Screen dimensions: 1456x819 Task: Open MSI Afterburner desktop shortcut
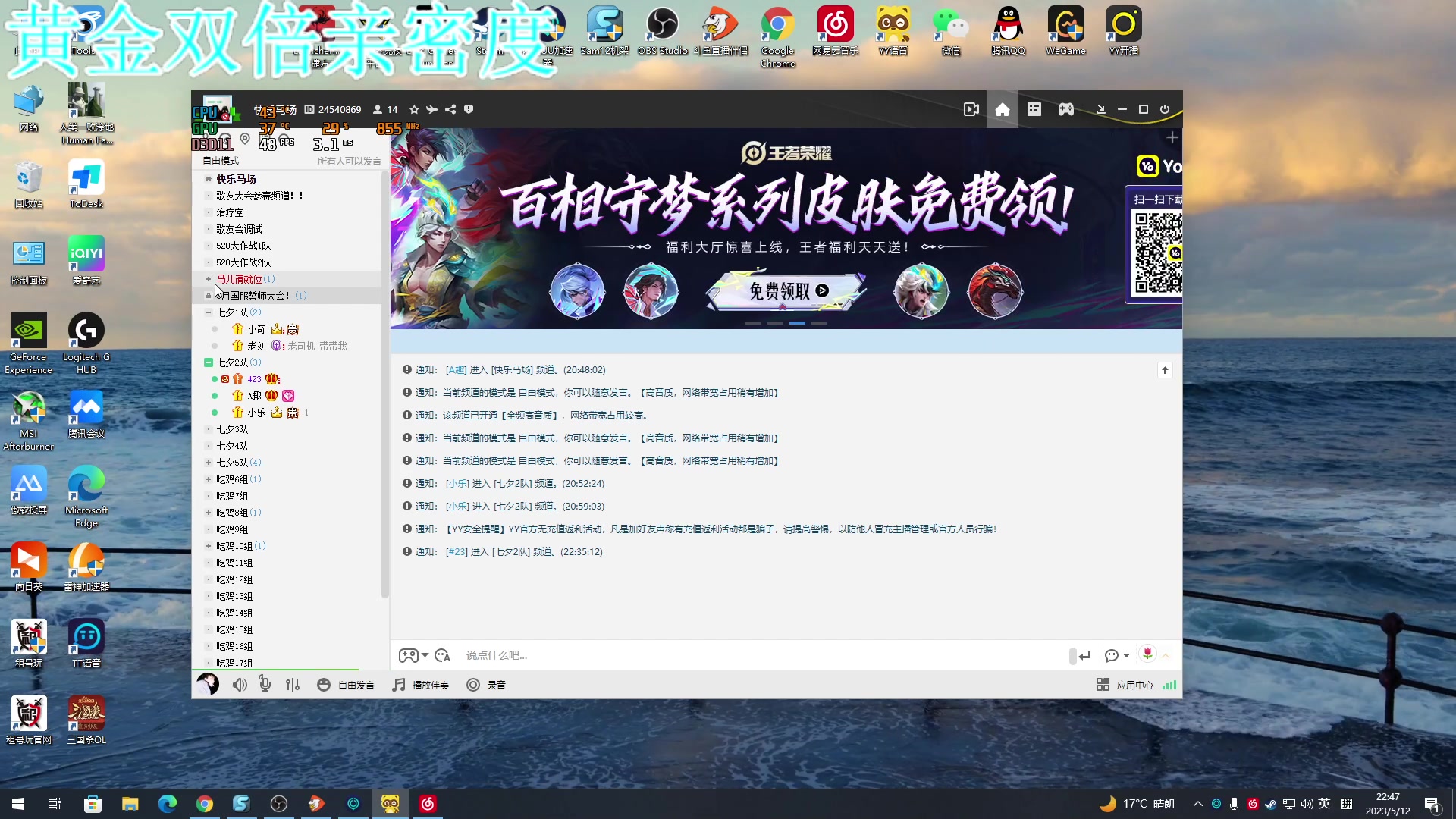[28, 421]
